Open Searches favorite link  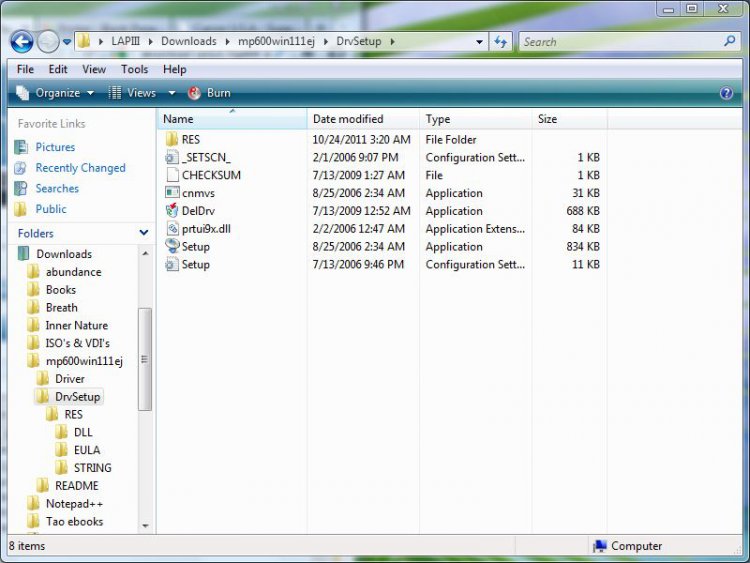tap(57, 188)
